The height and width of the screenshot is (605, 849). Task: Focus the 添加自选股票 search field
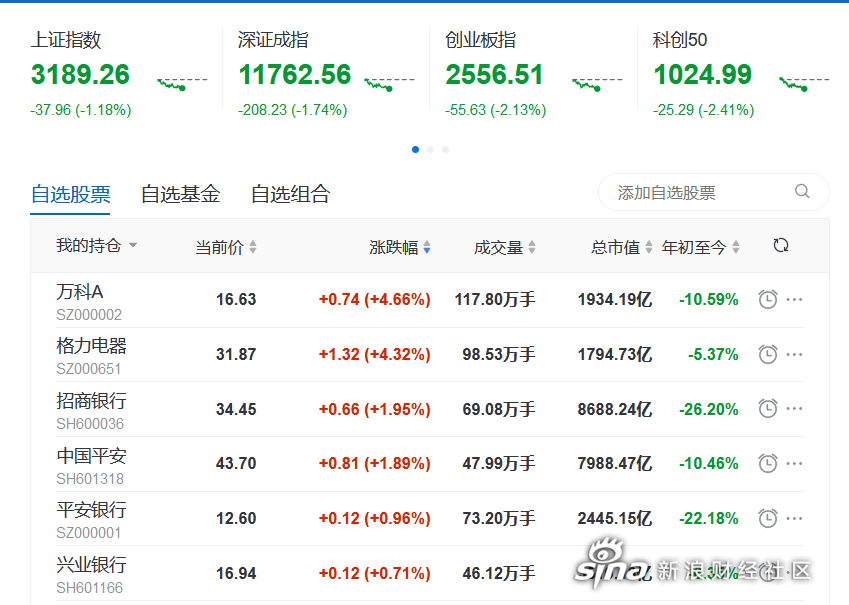pyautogui.click(x=714, y=192)
